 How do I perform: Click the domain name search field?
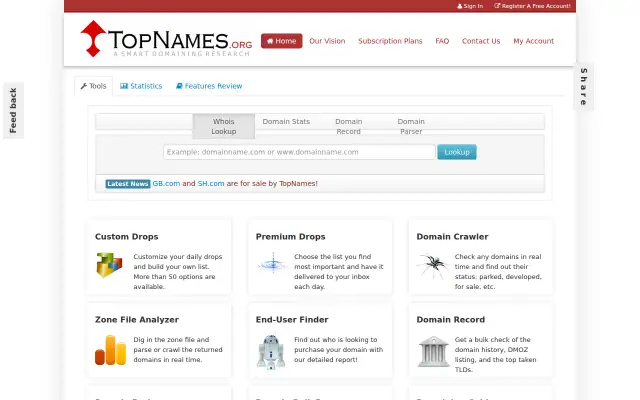299,152
